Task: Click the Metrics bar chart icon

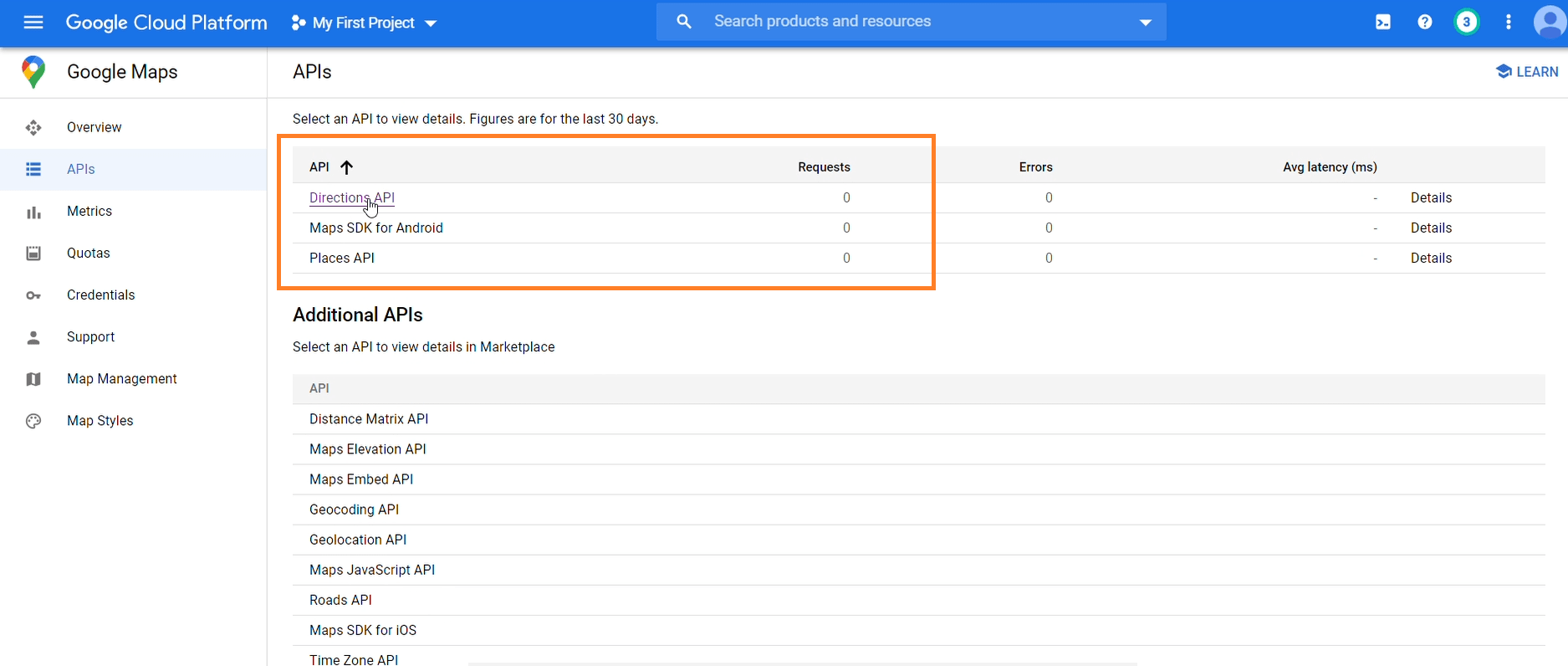Action: (x=33, y=213)
